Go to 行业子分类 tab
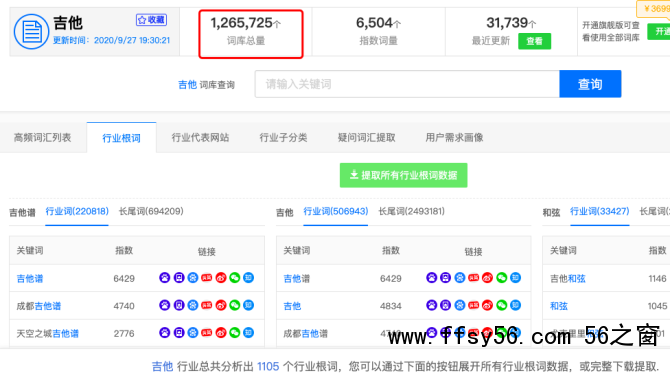 tap(283, 138)
